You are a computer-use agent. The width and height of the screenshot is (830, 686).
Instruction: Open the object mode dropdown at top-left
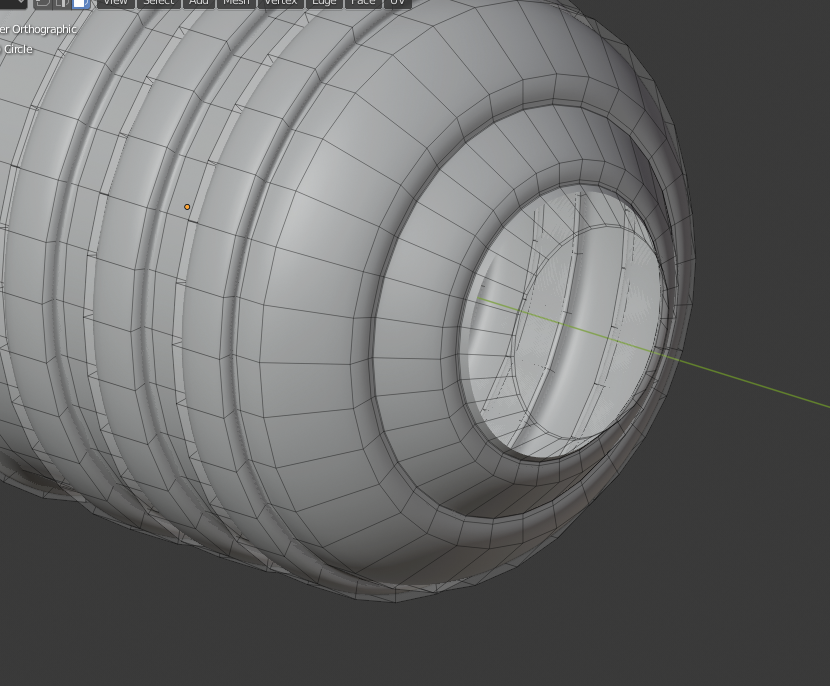click(x=12, y=3)
